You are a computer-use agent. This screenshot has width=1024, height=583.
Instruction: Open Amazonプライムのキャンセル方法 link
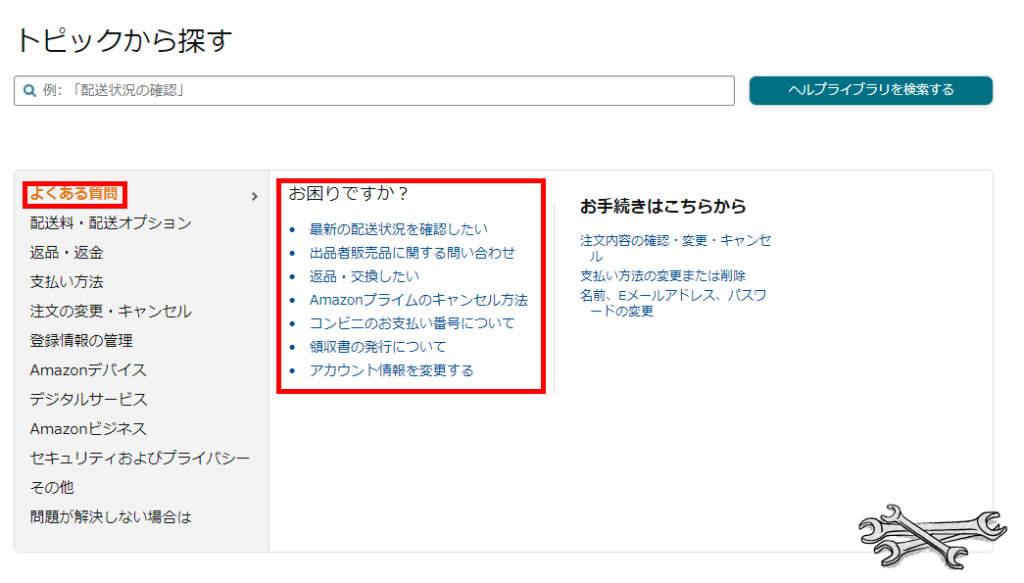419,300
